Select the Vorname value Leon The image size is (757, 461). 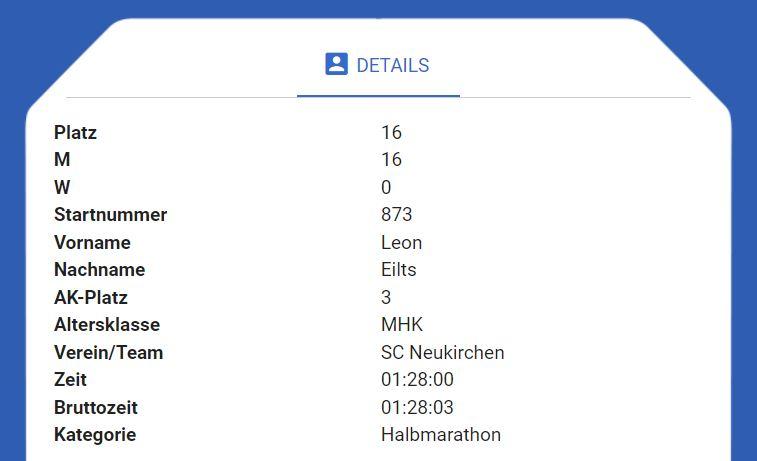[401, 242]
